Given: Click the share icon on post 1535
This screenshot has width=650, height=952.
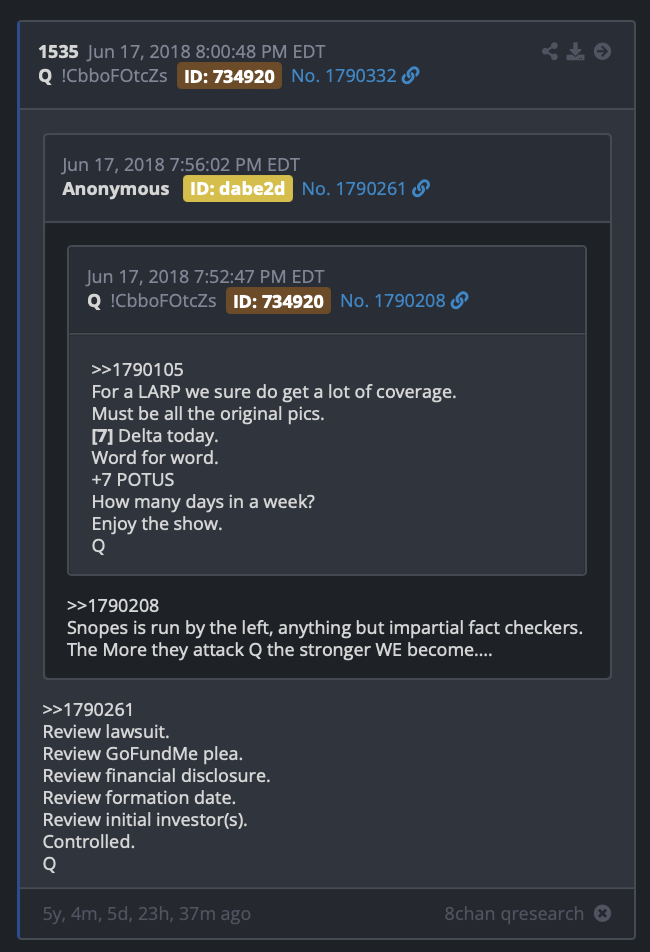Looking at the screenshot, I should point(550,51).
